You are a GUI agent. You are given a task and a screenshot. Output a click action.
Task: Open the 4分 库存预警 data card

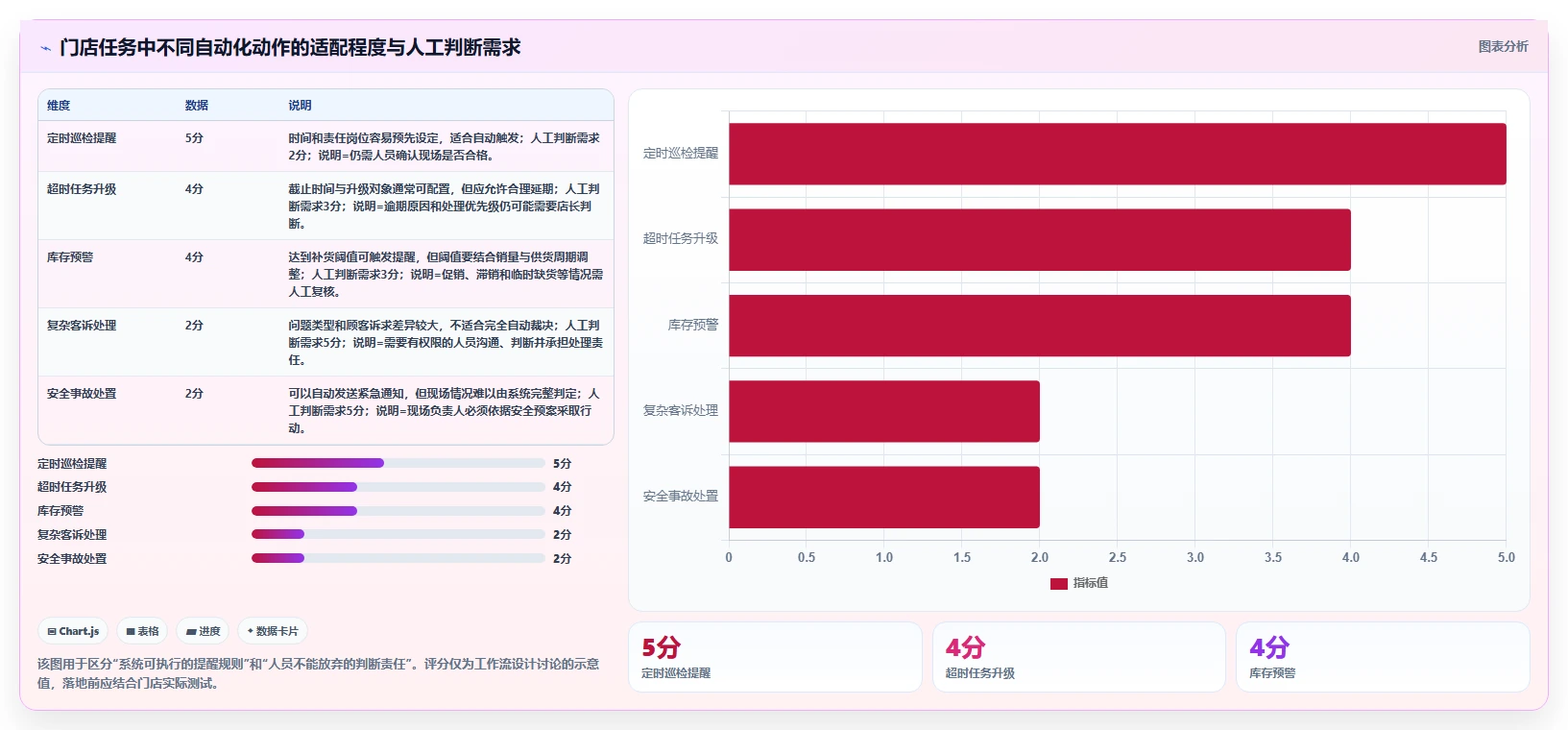click(x=1383, y=657)
